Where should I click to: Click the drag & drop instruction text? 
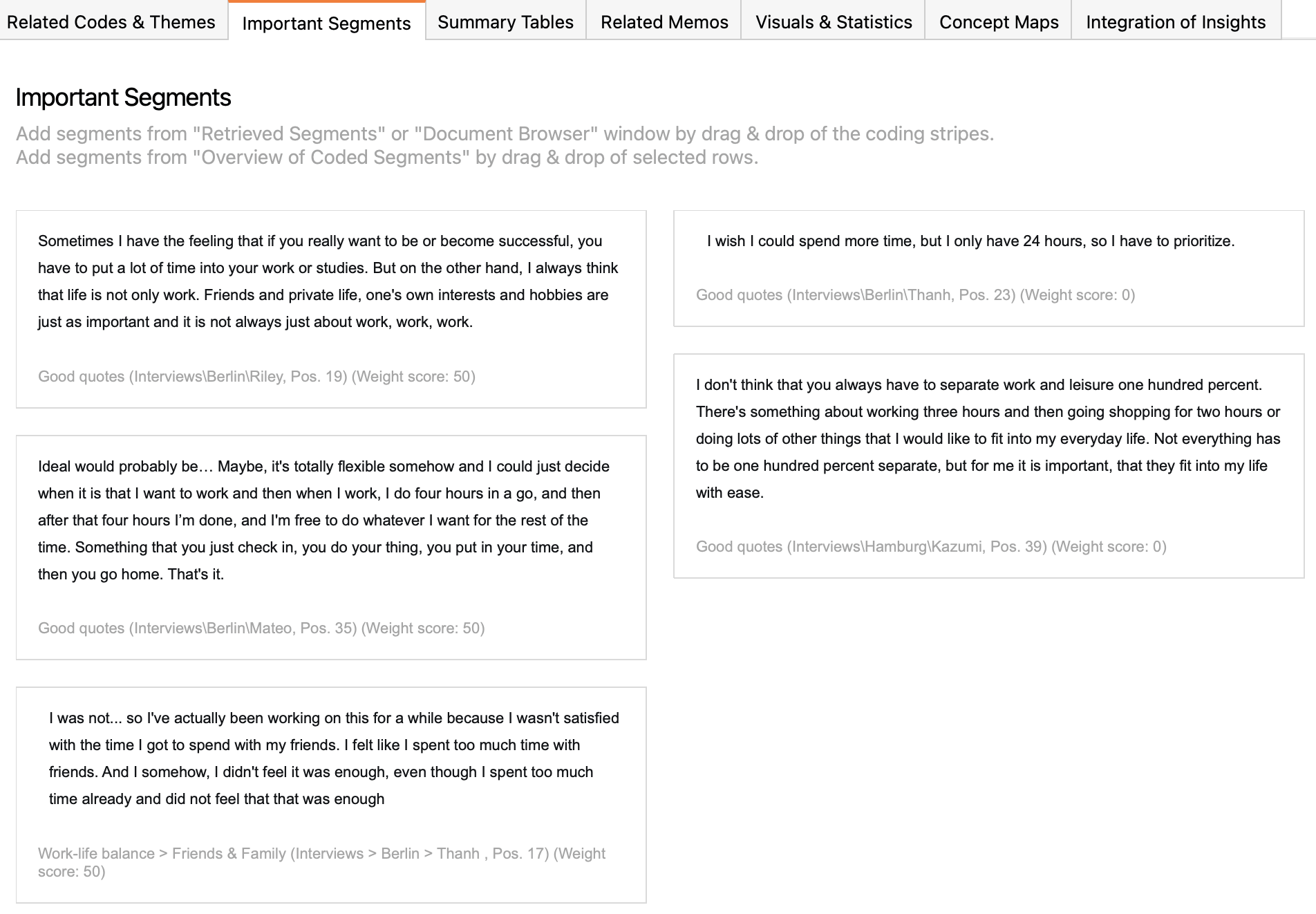pyautogui.click(x=505, y=146)
